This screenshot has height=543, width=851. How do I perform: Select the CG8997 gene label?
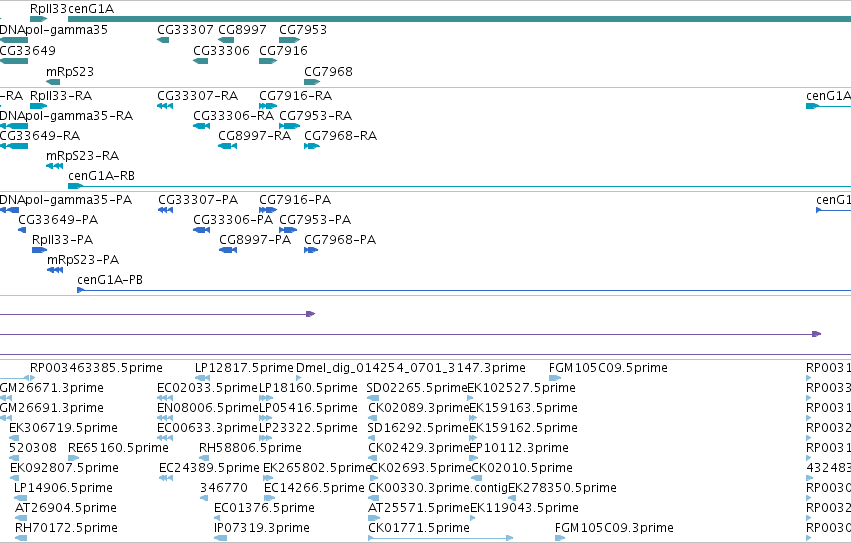[242, 30]
